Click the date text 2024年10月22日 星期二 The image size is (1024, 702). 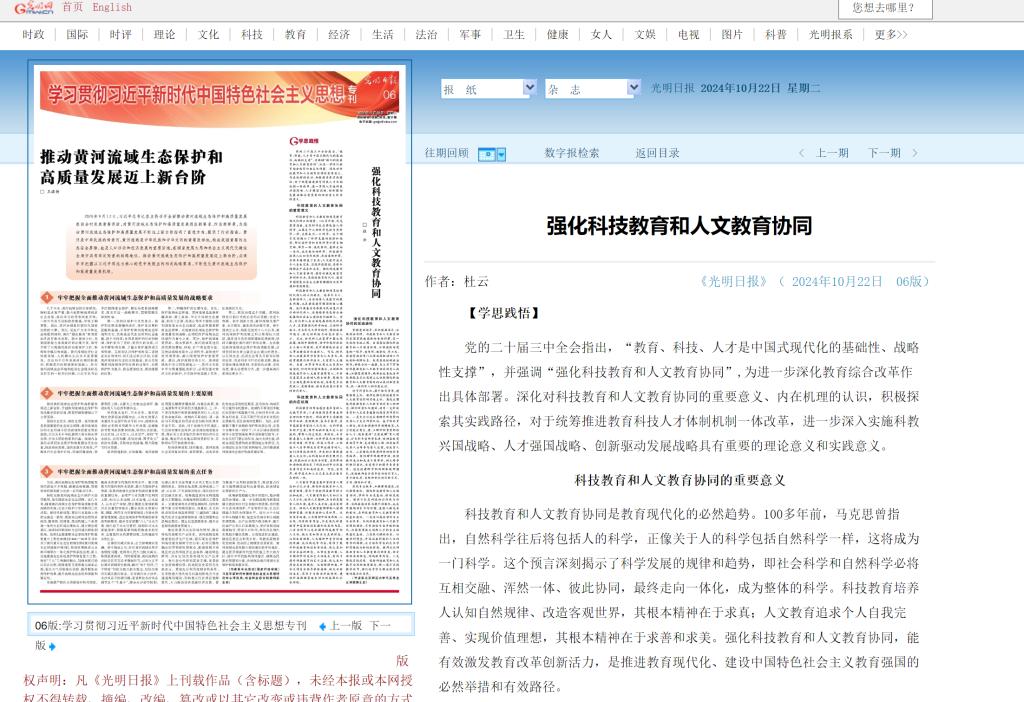(x=761, y=88)
